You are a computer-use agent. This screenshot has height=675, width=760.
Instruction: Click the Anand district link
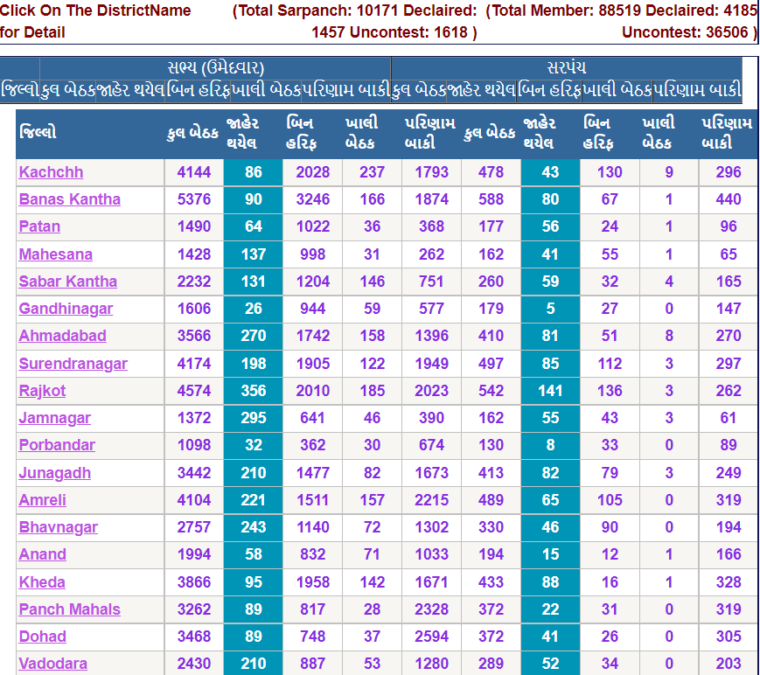42,554
